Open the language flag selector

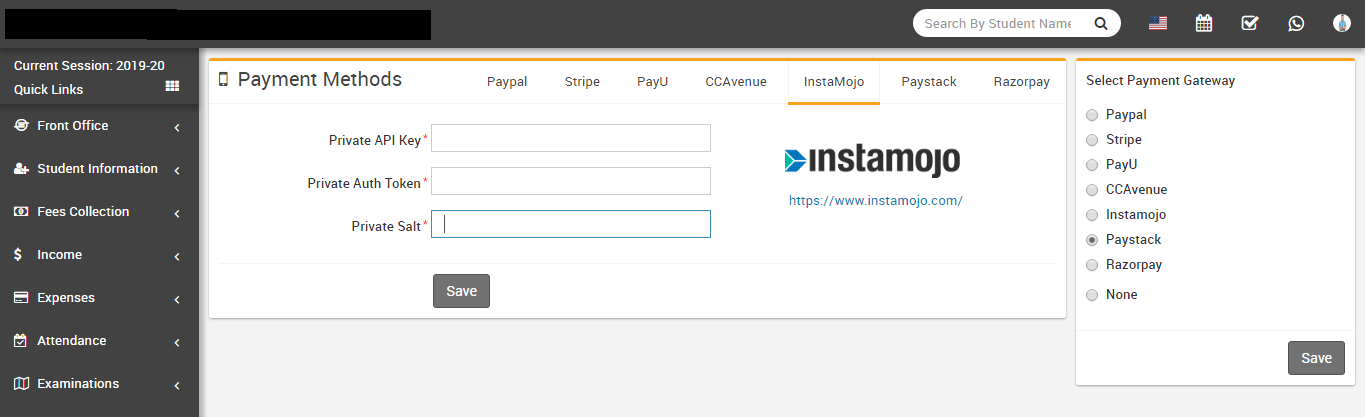tap(1158, 23)
